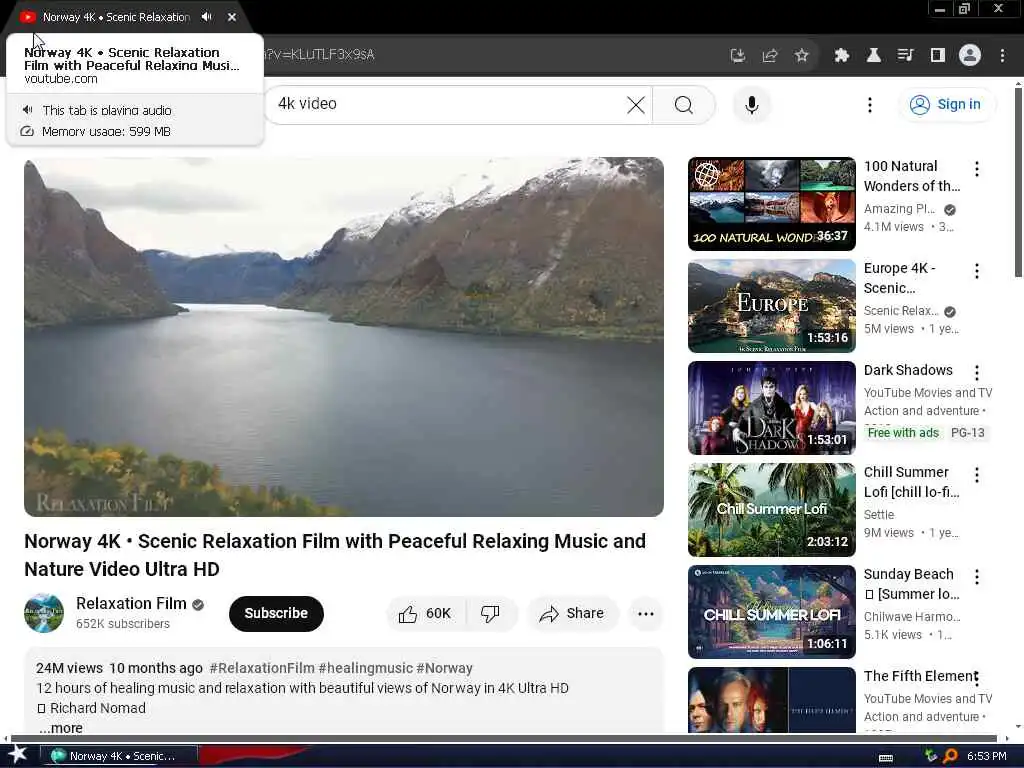Open the Relaxation Film channel name link
Image resolution: width=1024 pixels, height=768 pixels.
point(131,603)
